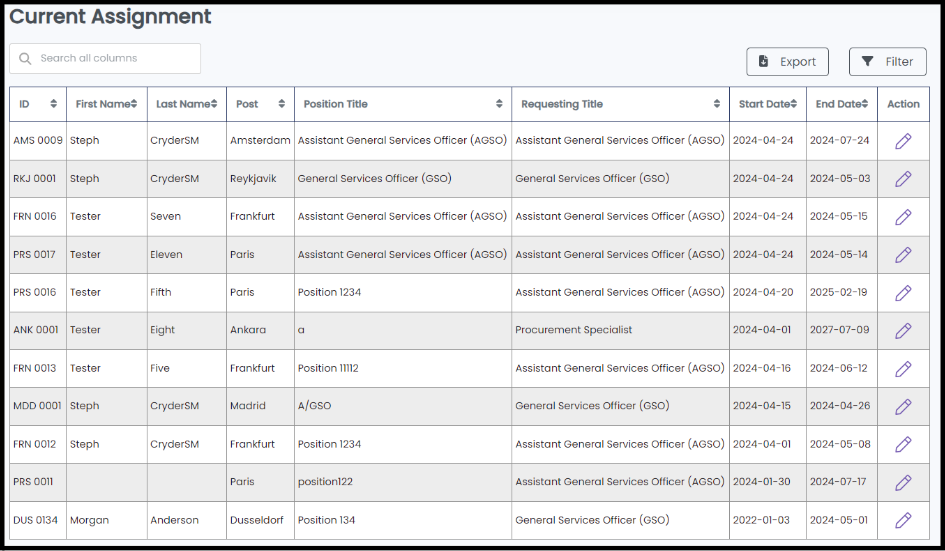Click the Current Assignment heading
This screenshot has height=551, width=945.
[x=110, y=16]
